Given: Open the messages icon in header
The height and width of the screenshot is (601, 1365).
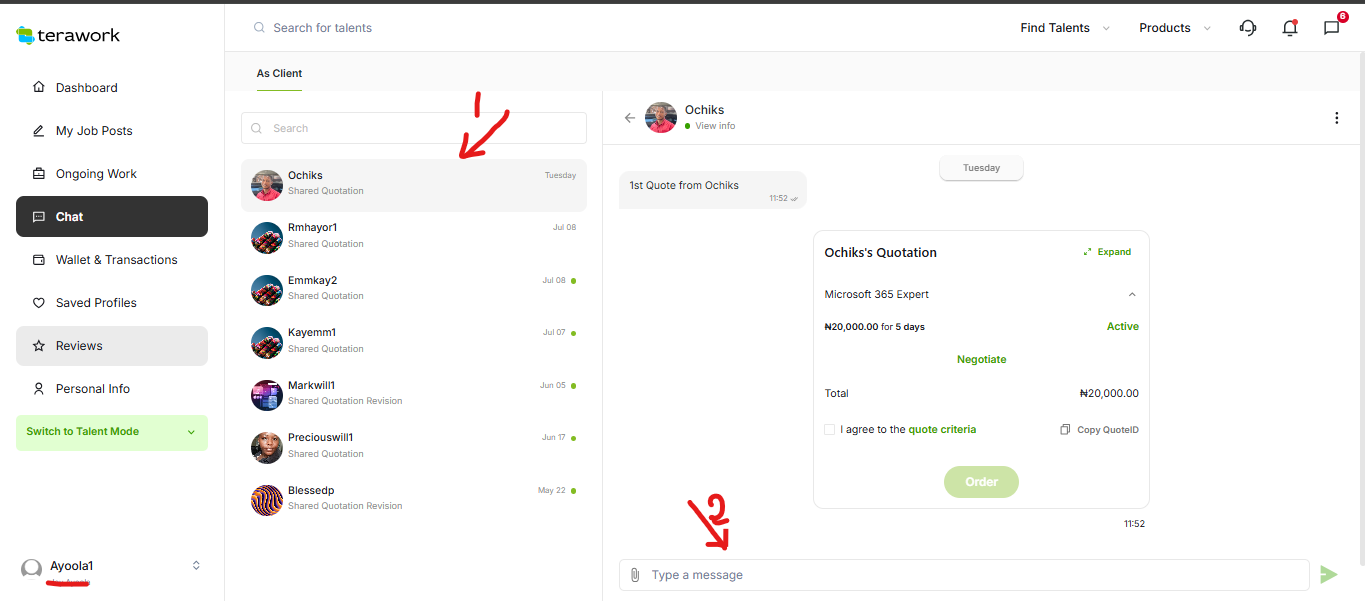Looking at the screenshot, I should point(1331,28).
